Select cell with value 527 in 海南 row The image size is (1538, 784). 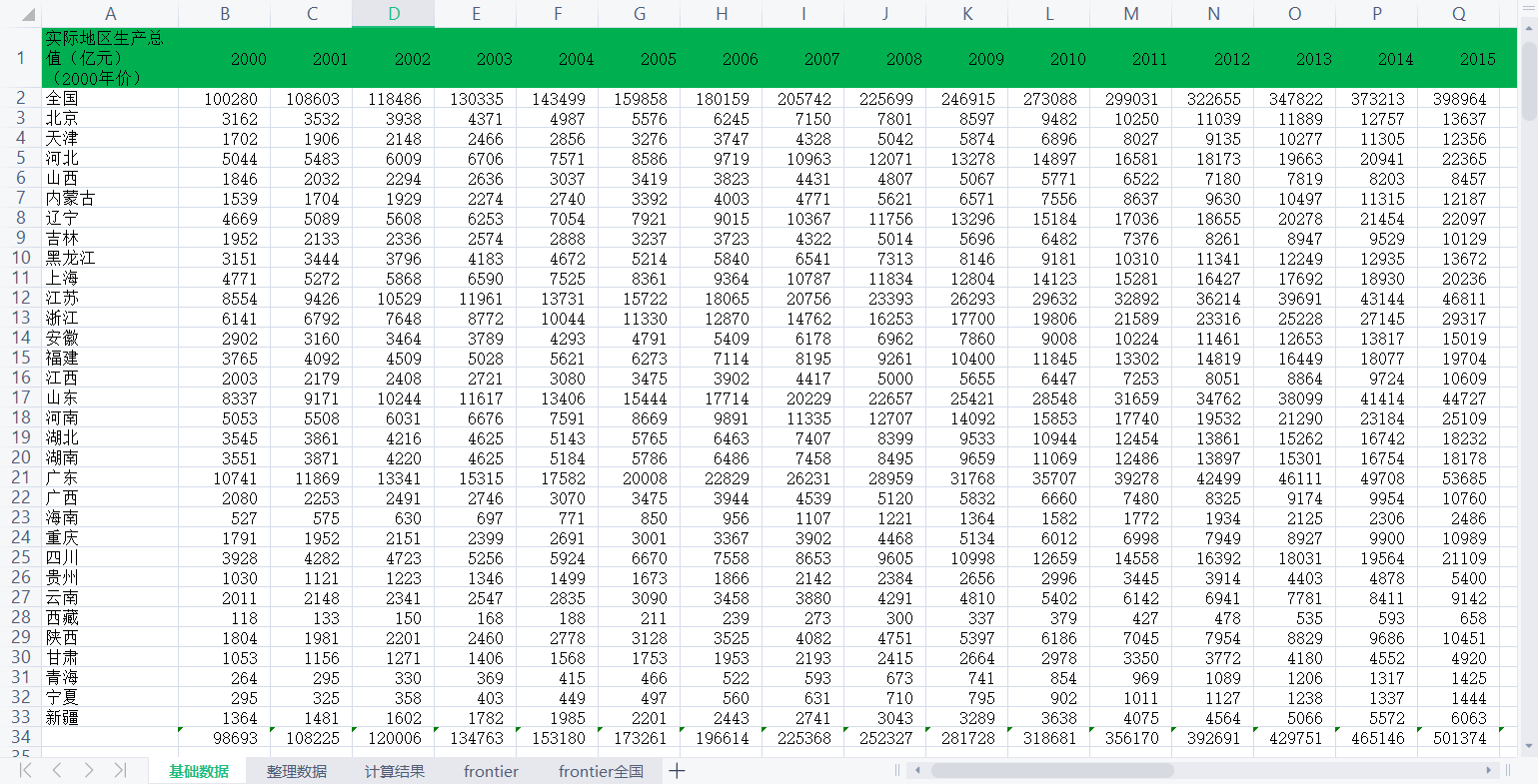[x=225, y=517]
